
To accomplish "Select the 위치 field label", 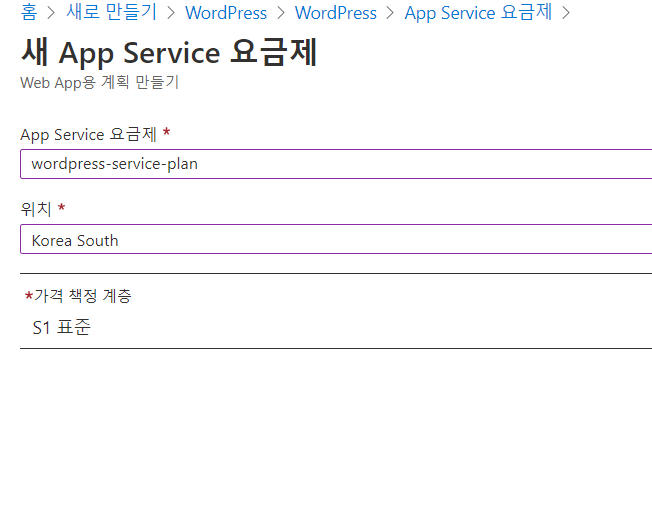I will (x=36, y=209).
